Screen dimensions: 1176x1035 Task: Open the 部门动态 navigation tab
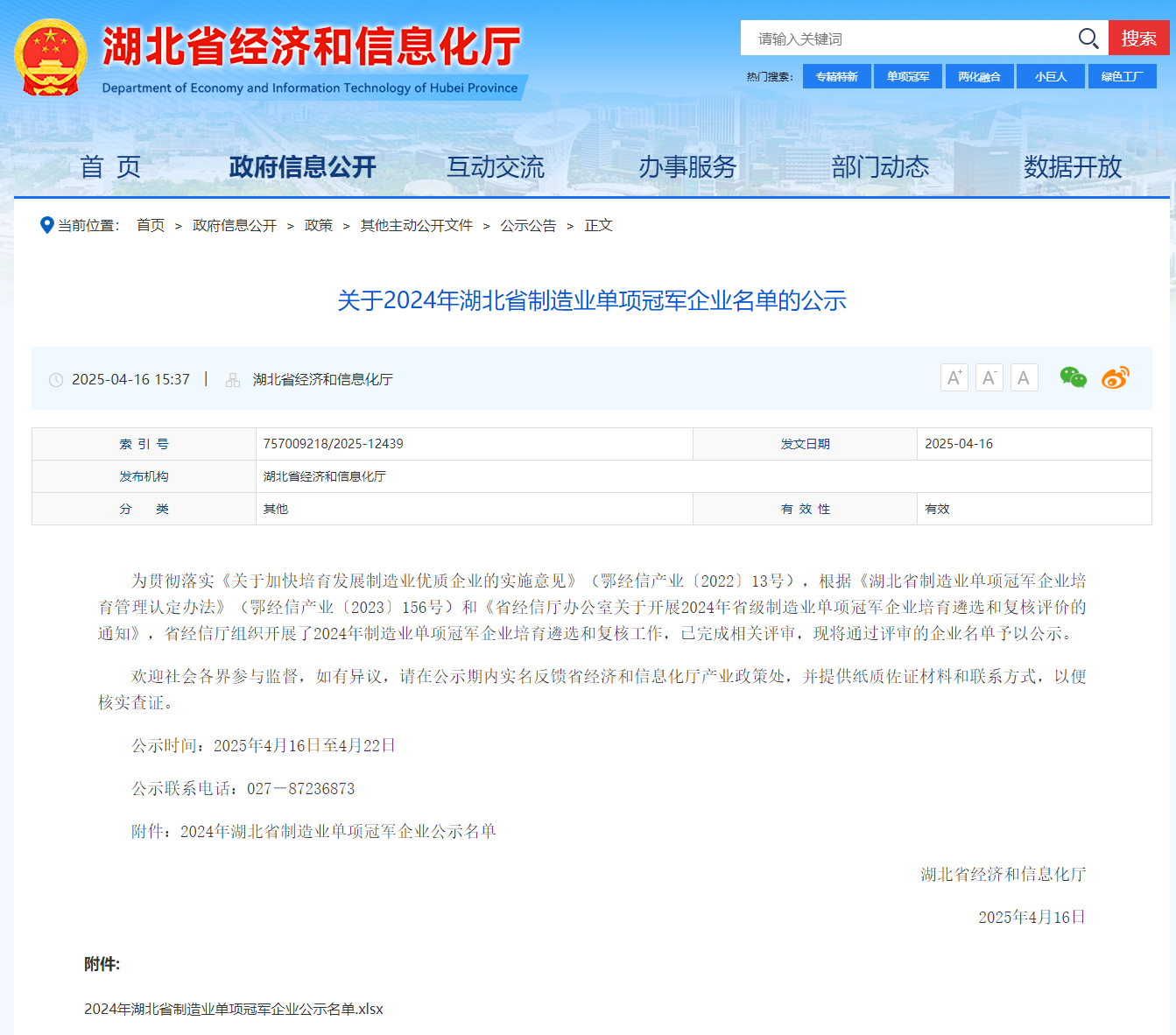[x=880, y=166]
